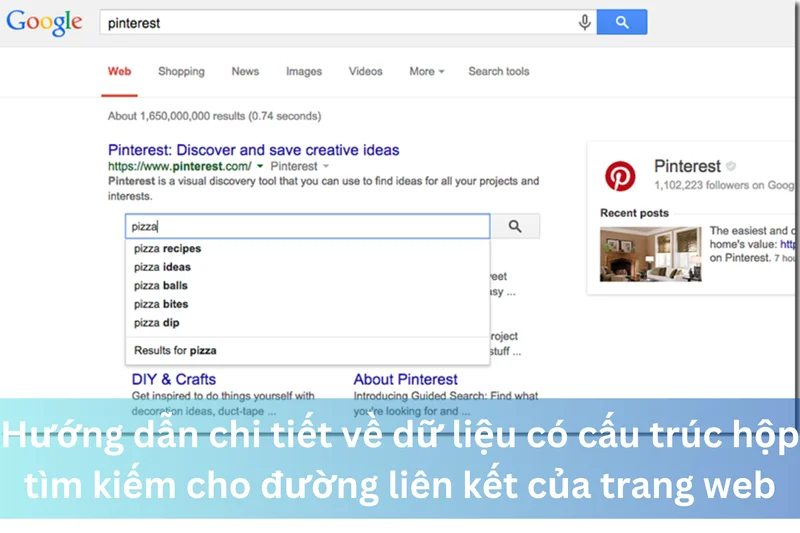This screenshot has width=800, height=533.
Task: Choose 'pizza dip' suggestion
Action: click(x=308, y=322)
